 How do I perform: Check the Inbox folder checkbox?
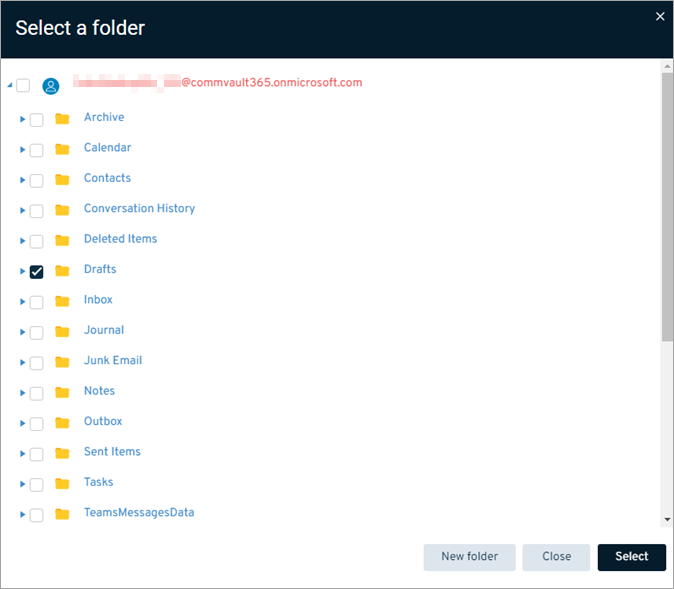[x=37, y=302]
